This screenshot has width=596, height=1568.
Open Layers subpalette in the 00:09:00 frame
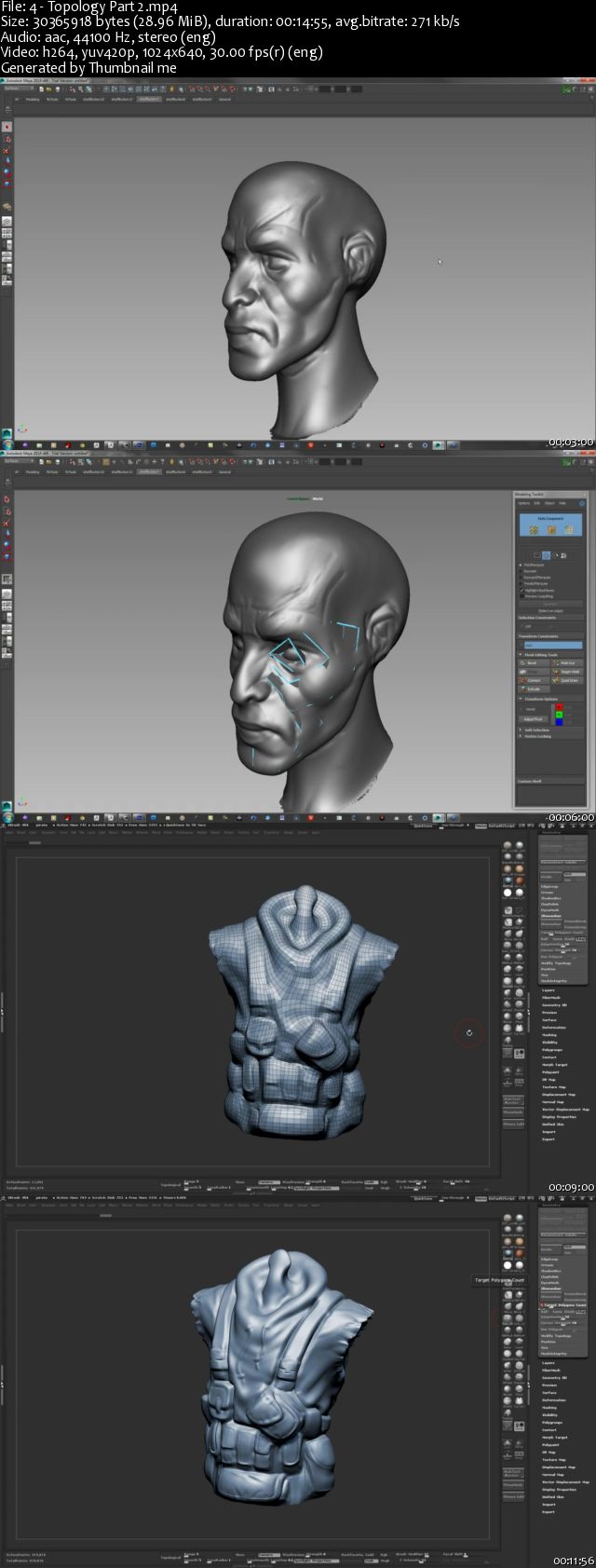549,990
